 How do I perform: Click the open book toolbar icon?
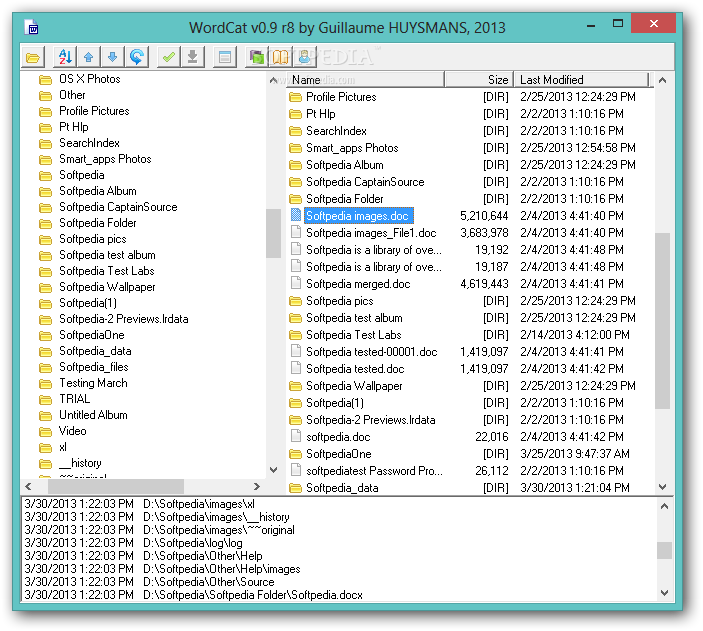click(281, 57)
